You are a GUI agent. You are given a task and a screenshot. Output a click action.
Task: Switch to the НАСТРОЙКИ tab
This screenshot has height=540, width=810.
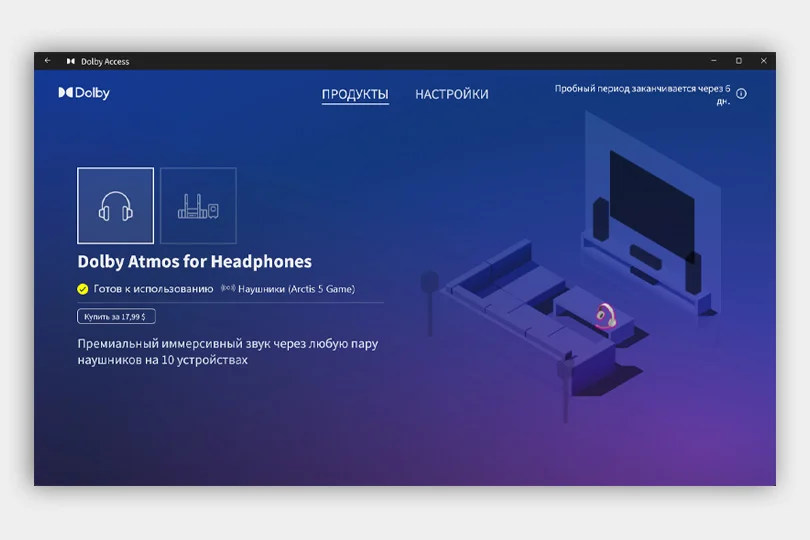pos(451,94)
